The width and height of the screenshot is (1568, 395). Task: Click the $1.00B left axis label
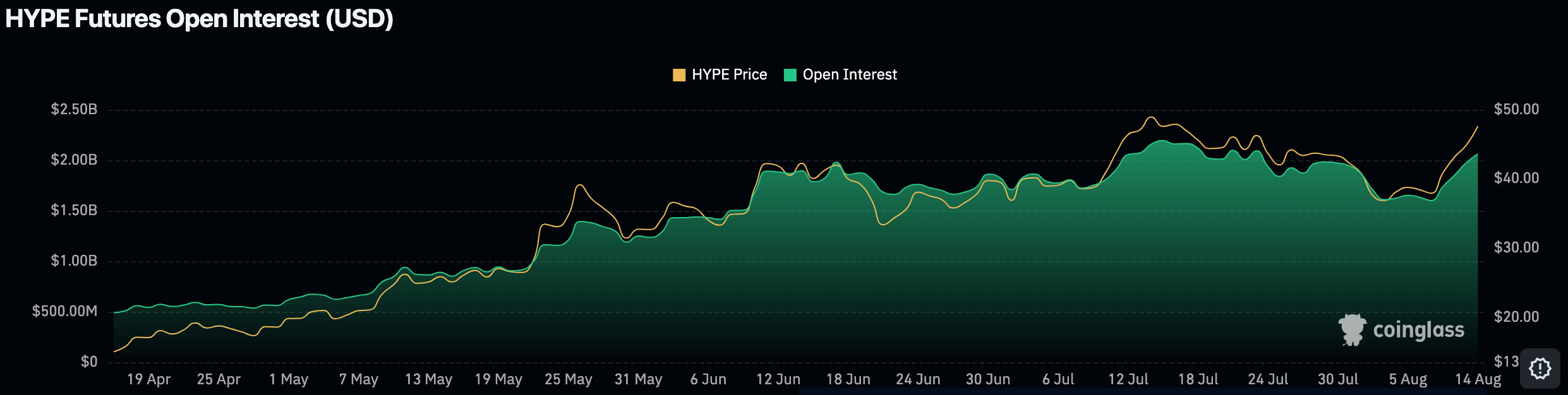pos(74,261)
